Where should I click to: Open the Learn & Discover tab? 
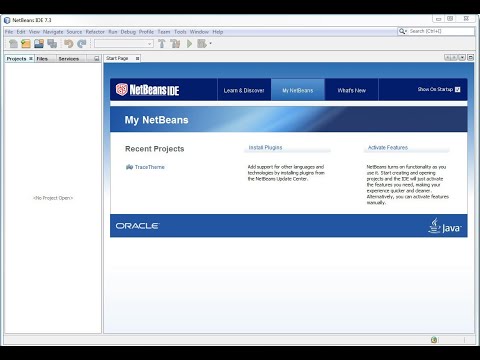tap(244, 90)
